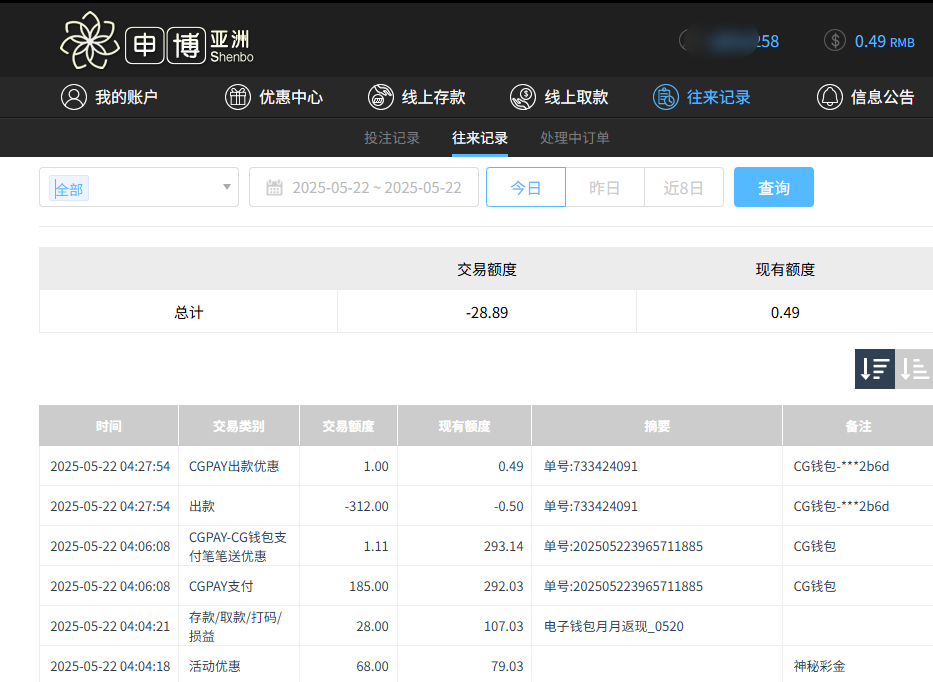933x682 pixels.
Task: Select 近8日 date range option
Action: tap(683, 186)
